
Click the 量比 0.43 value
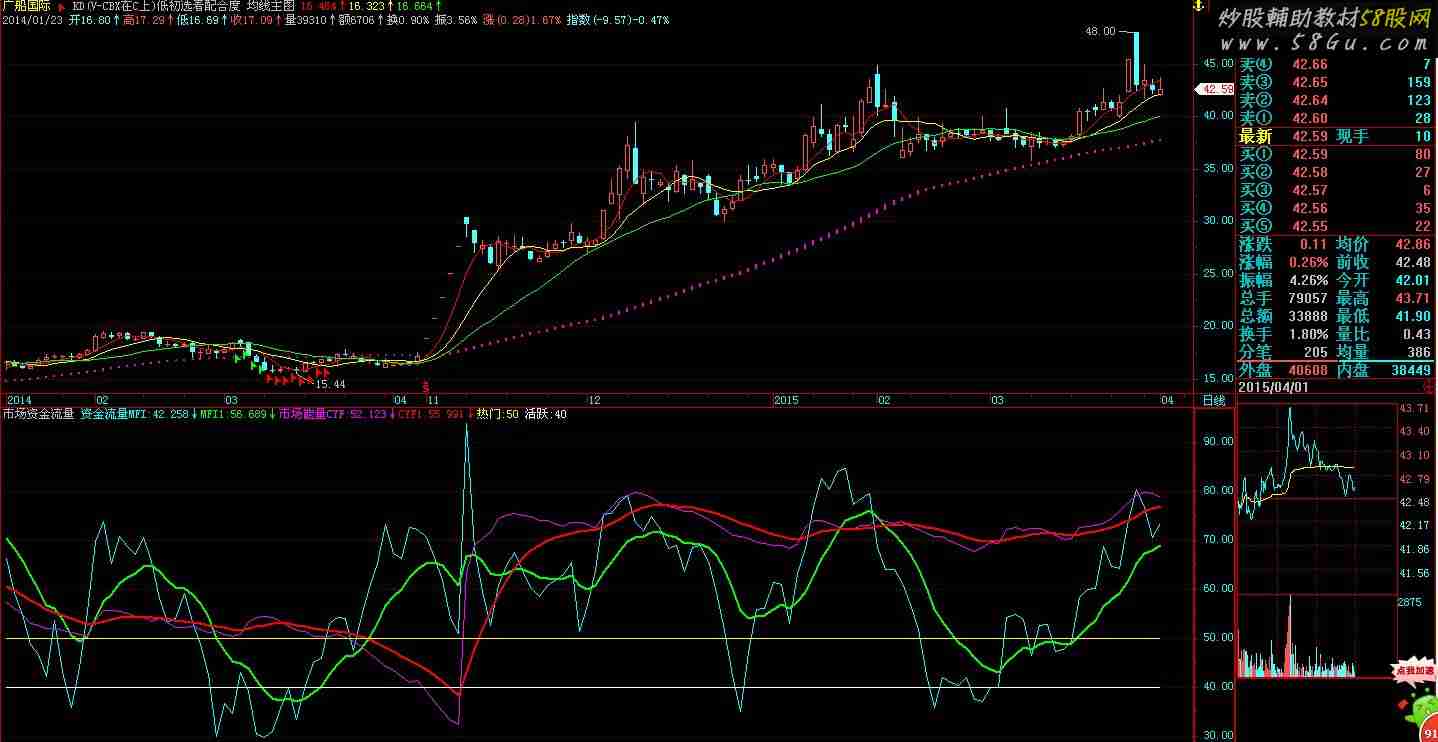point(1416,334)
